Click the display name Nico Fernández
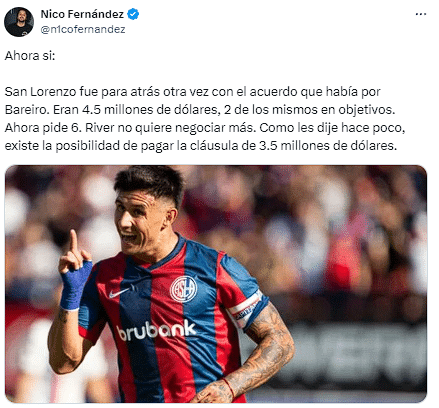This screenshot has width=439, height=408. pos(82,14)
